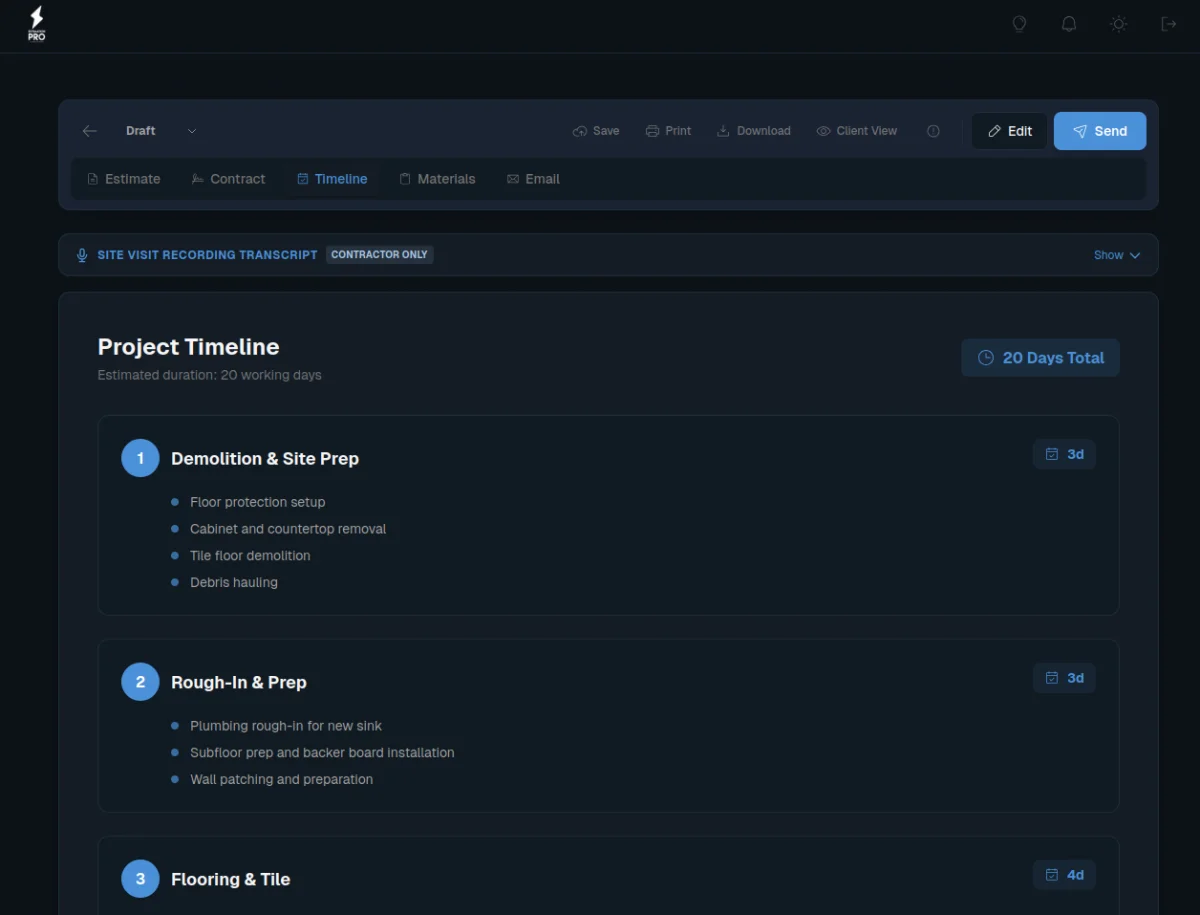This screenshot has height=915, width=1200.
Task: Open the Draft status dropdown
Action: tap(191, 130)
